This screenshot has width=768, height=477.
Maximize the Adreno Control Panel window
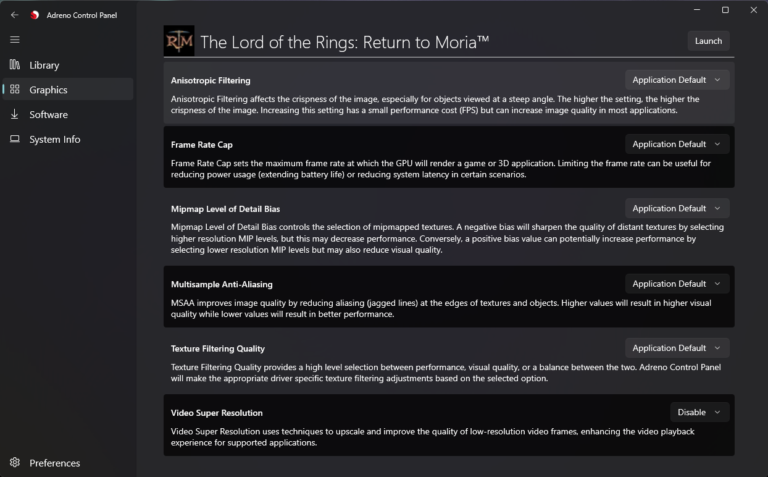pyautogui.click(x=725, y=10)
